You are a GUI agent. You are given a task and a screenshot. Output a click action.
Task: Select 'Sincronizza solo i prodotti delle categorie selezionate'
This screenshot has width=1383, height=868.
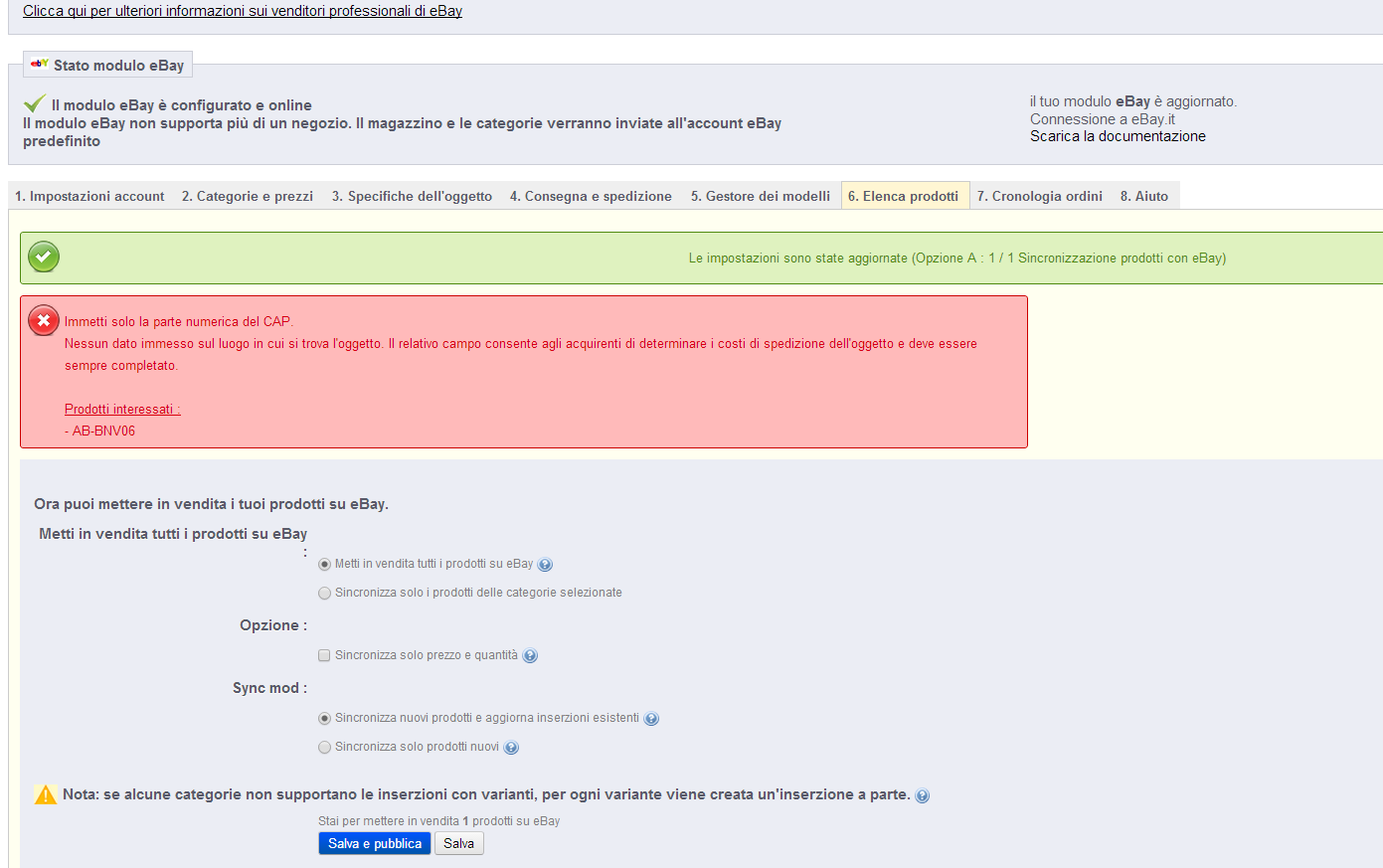[x=324, y=593]
